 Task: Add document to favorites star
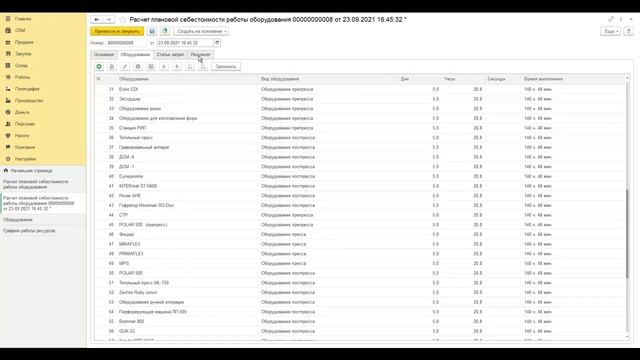tap(122, 20)
